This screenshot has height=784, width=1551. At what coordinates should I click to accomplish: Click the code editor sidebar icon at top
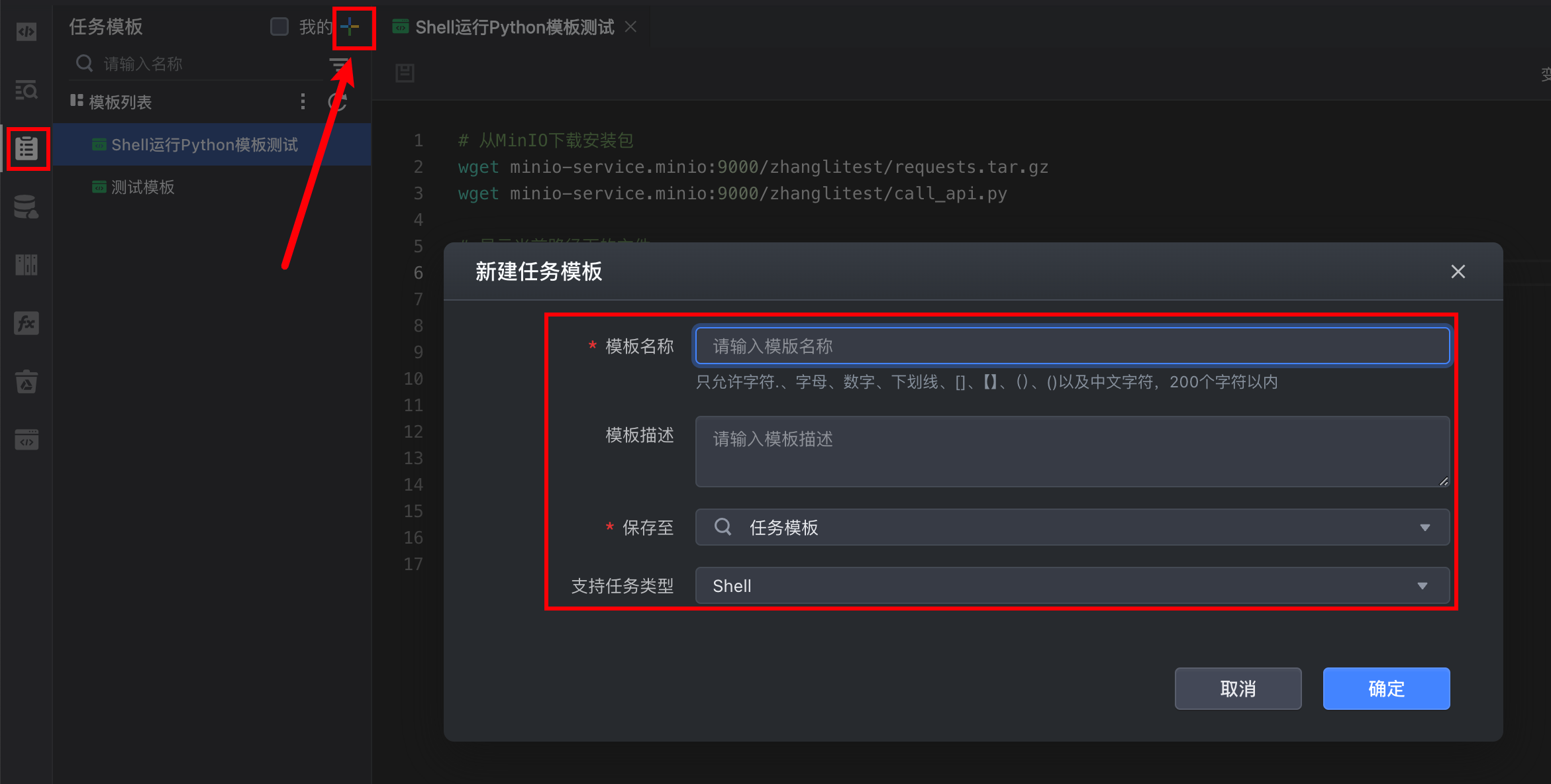[x=26, y=31]
